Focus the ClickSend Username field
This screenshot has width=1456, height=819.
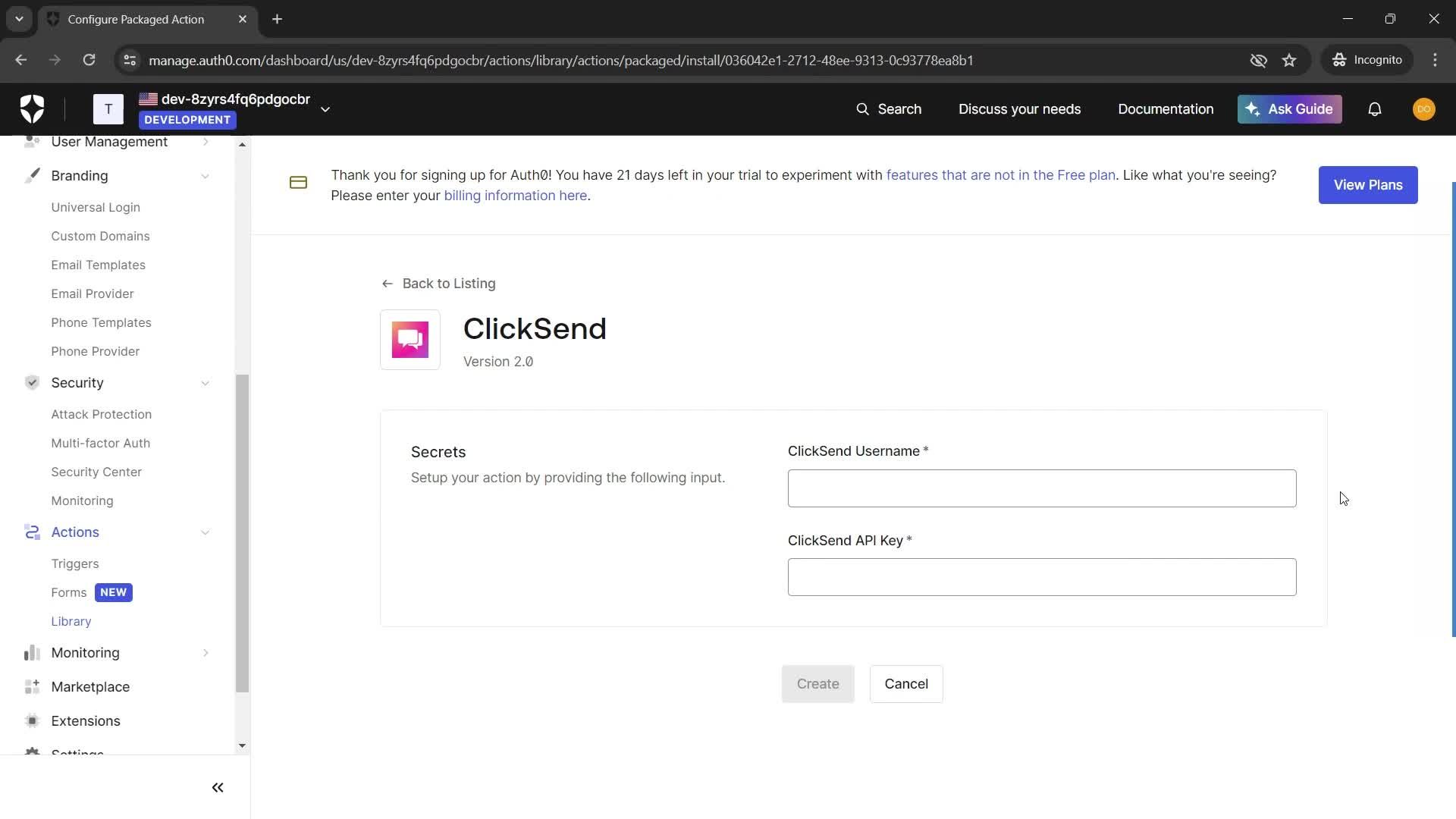1042,488
